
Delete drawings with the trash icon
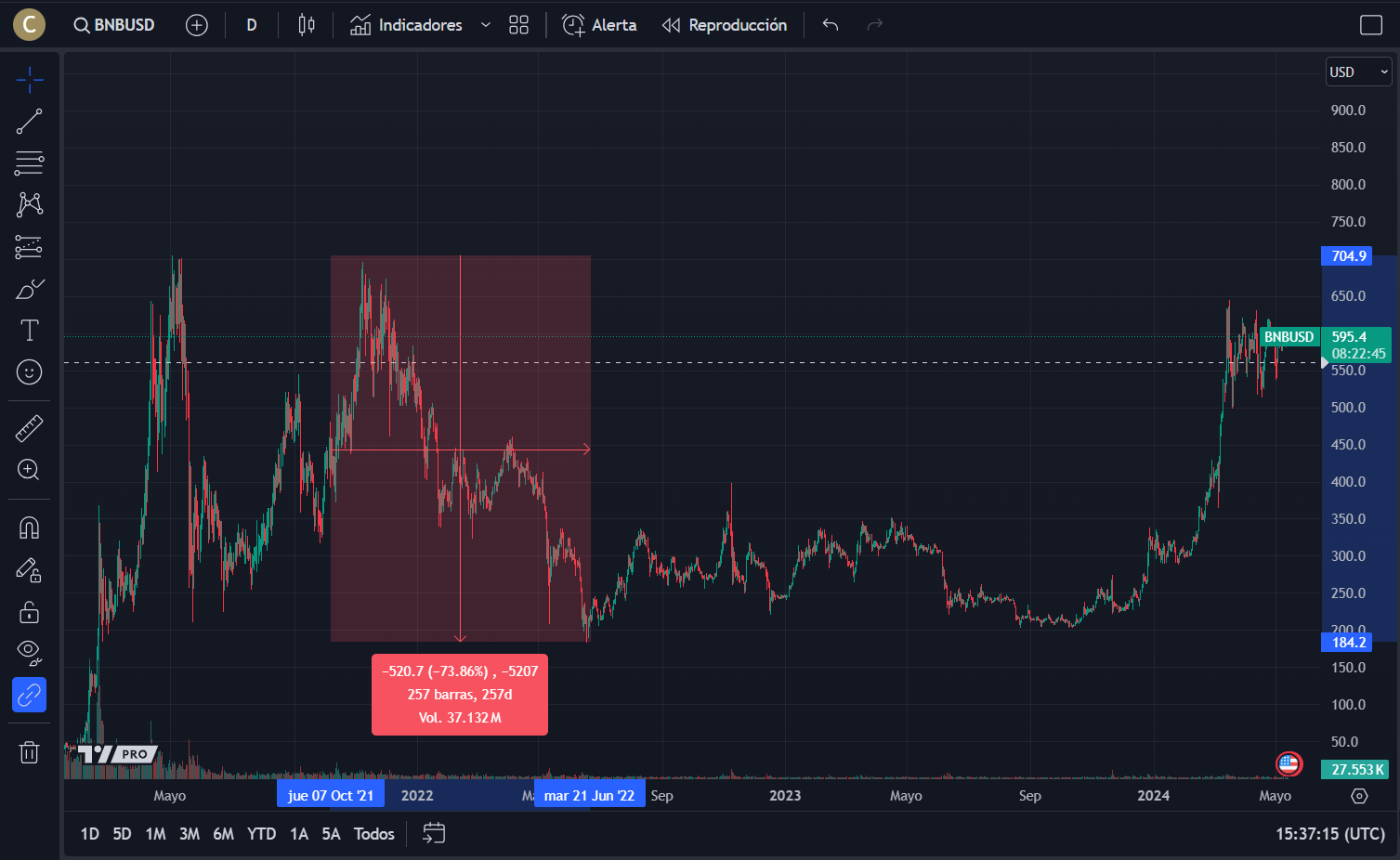(x=30, y=751)
